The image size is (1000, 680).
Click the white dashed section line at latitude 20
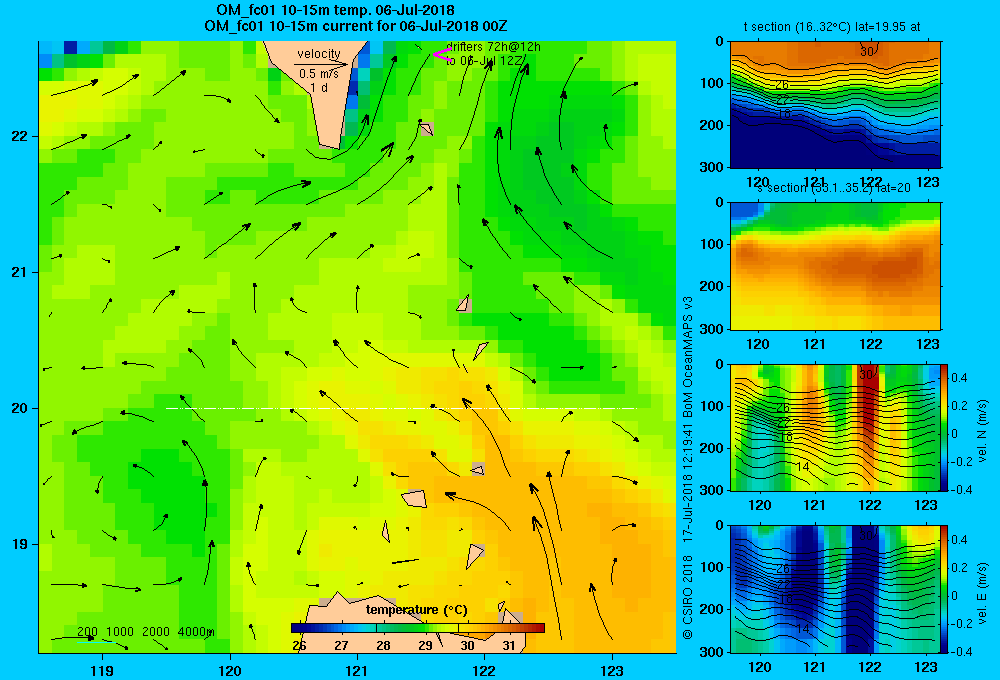point(401,408)
